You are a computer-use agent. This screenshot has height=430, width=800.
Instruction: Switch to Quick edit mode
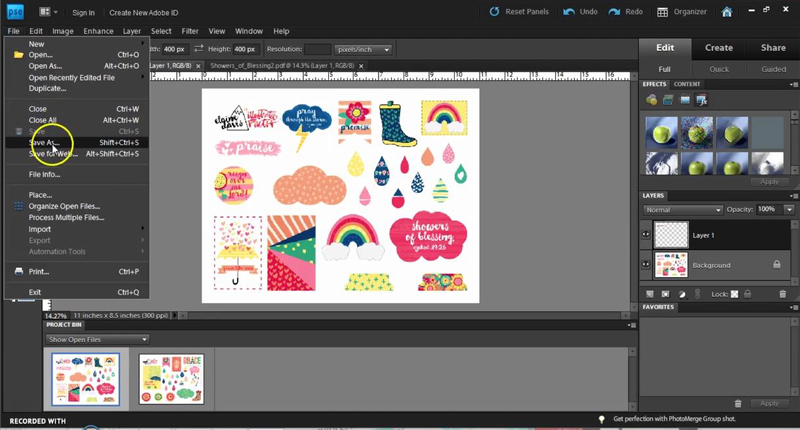(x=719, y=69)
